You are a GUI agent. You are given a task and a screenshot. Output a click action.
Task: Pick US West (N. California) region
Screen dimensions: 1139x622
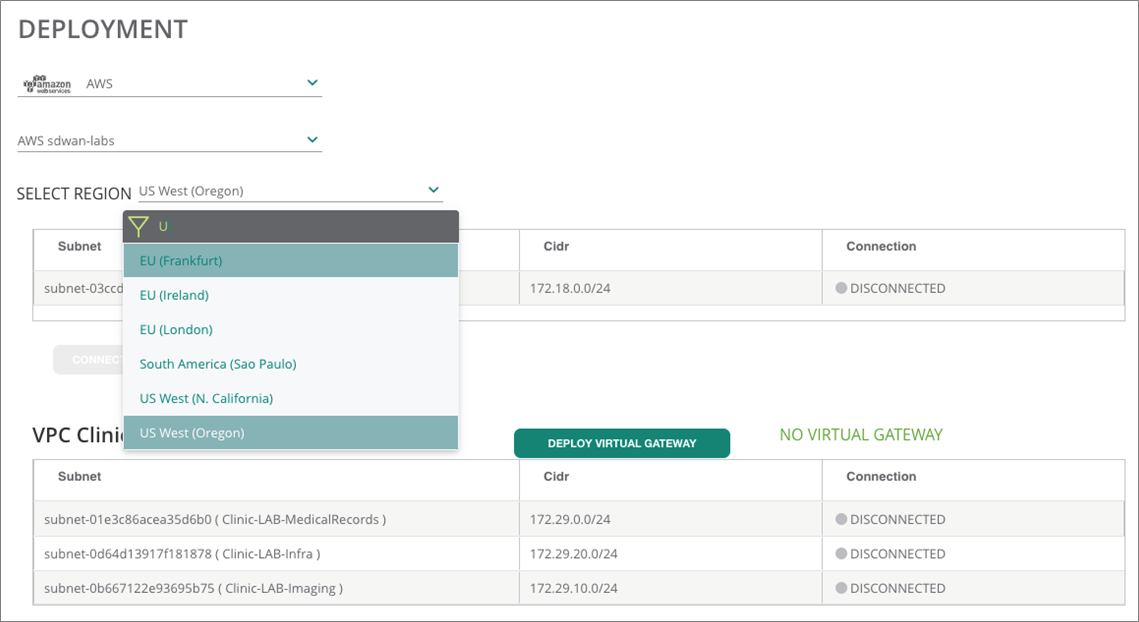click(x=291, y=398)
